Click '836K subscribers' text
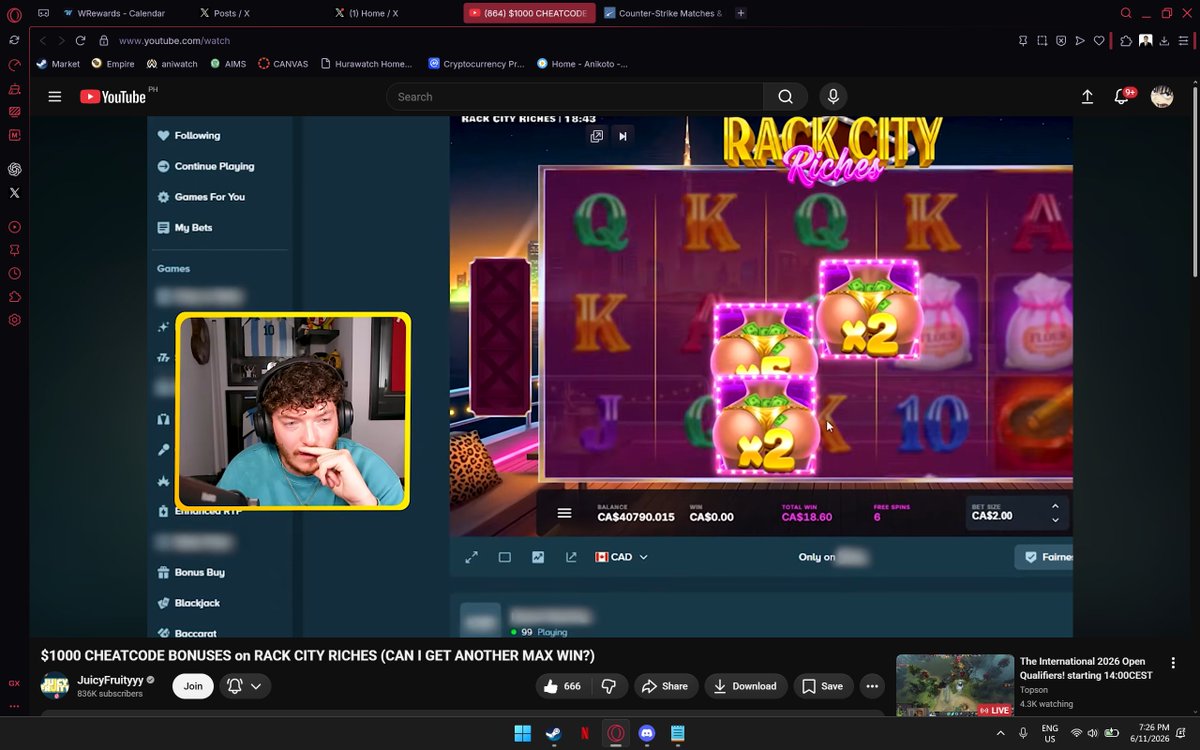The image size is (1200, 750). coord(110,694)
